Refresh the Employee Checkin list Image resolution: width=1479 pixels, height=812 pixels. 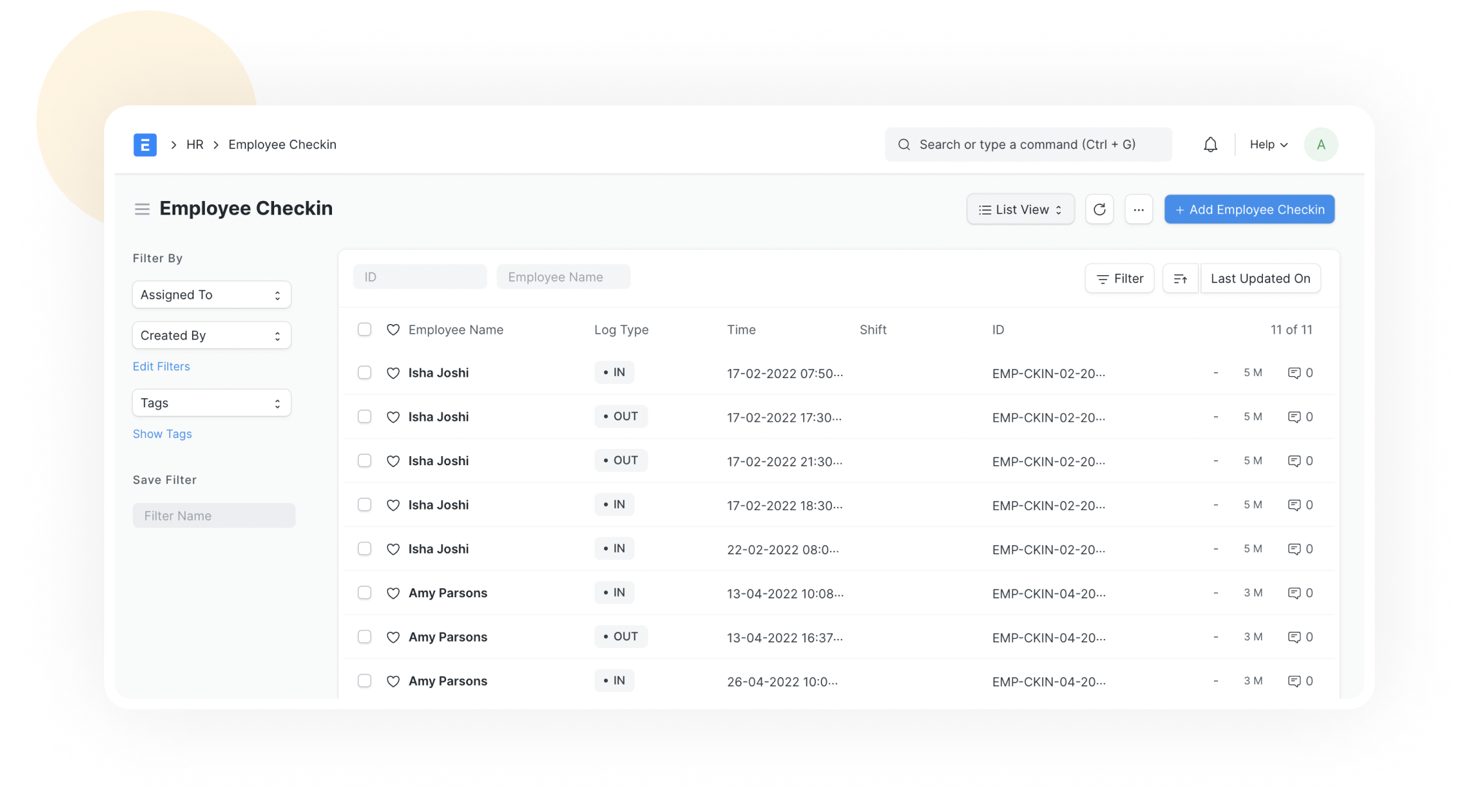click(x=1099, y=210)
